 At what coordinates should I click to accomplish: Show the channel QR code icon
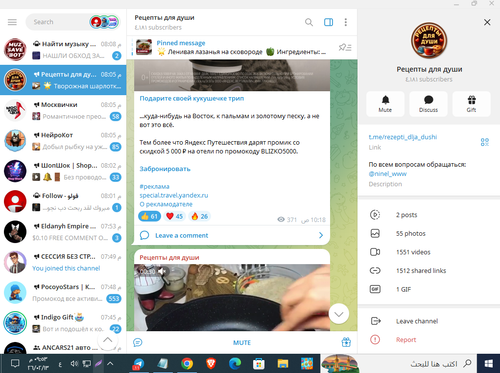[x=485, y=142]
